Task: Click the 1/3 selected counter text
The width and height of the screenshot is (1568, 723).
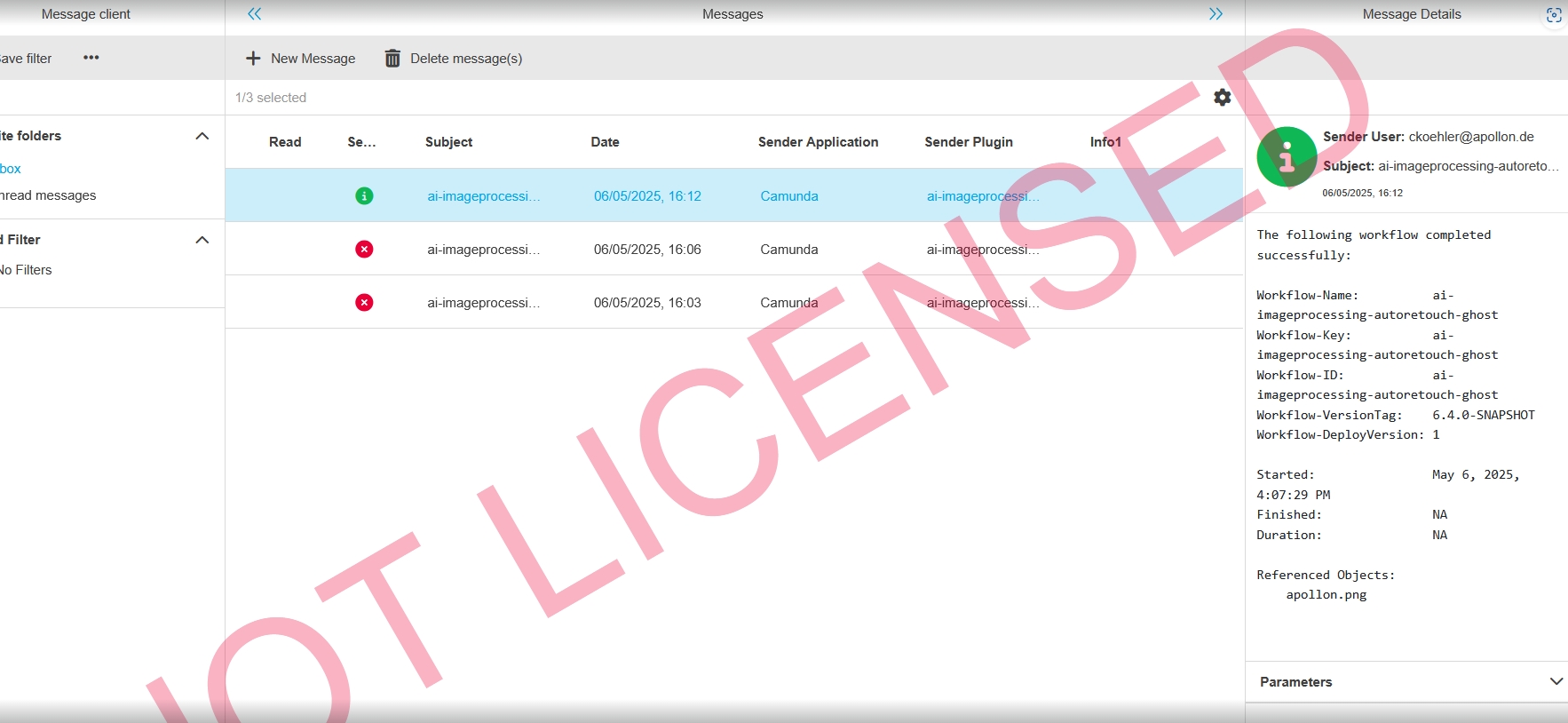Action: click(x=271, y=98)
